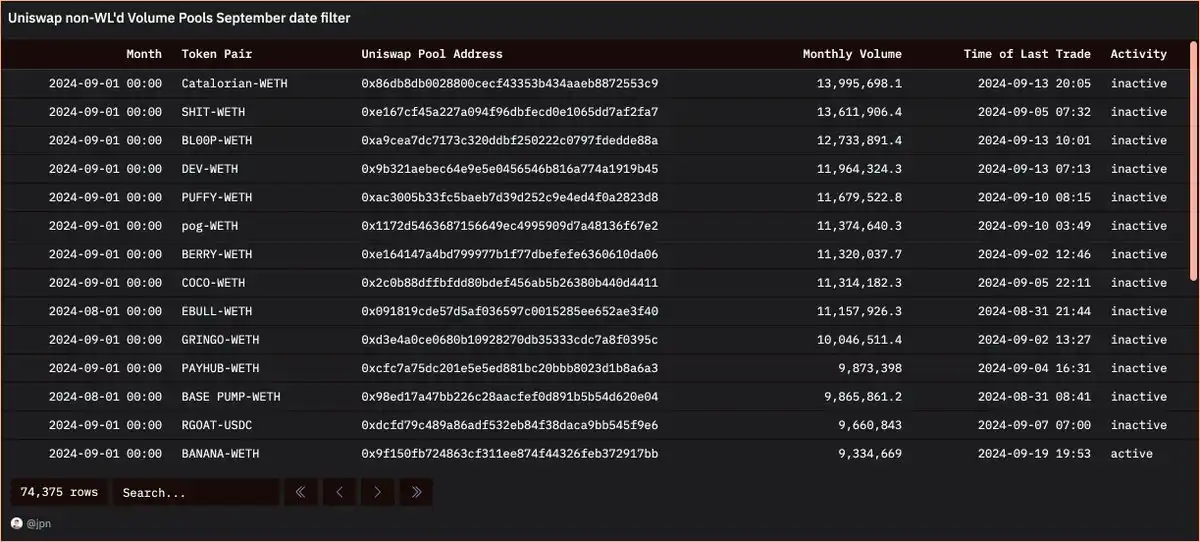Select the RGOAT-USDC token pair cell
The width and height of the screenshot is (1200, 542).
pyautogui.click(x=220, y=425)
